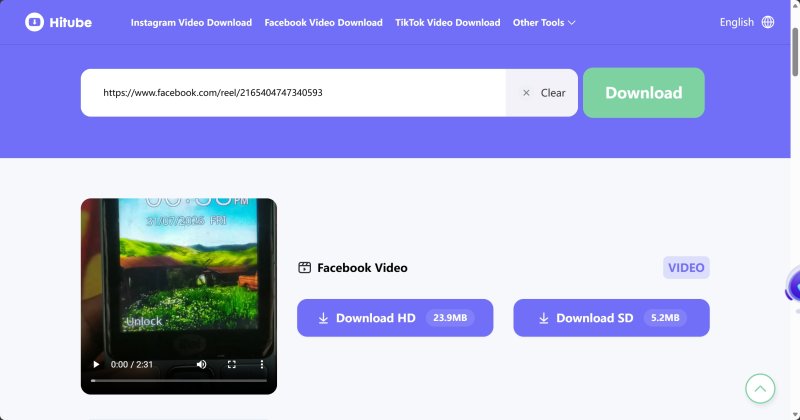The image size is (800, 420).
Task: Click the 0:00 / 2:31 time display
Action: pos(132,364)
